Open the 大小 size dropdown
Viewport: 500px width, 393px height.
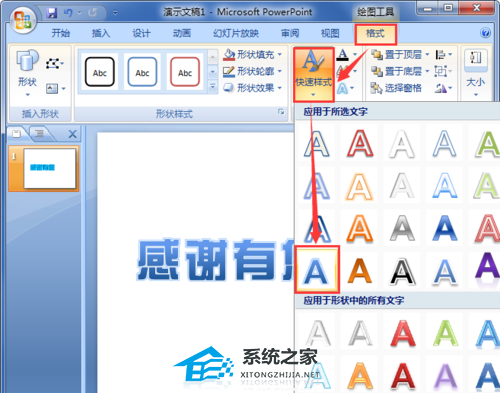coord(476,73)
